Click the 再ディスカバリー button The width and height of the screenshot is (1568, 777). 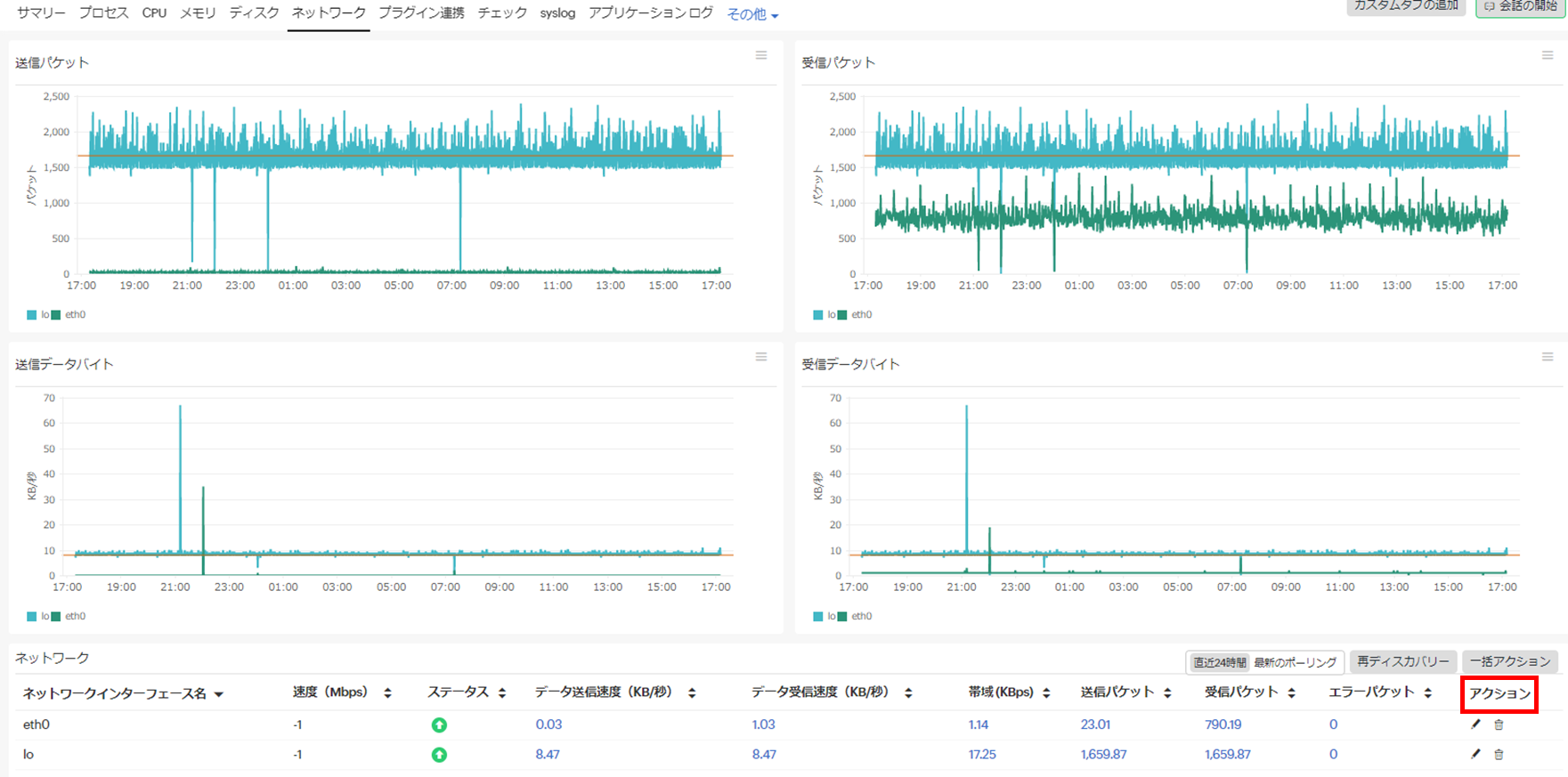point(1402,661)
